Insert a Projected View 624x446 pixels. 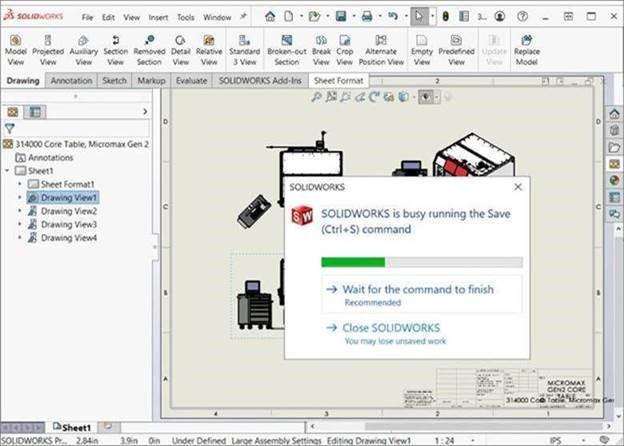48,50
